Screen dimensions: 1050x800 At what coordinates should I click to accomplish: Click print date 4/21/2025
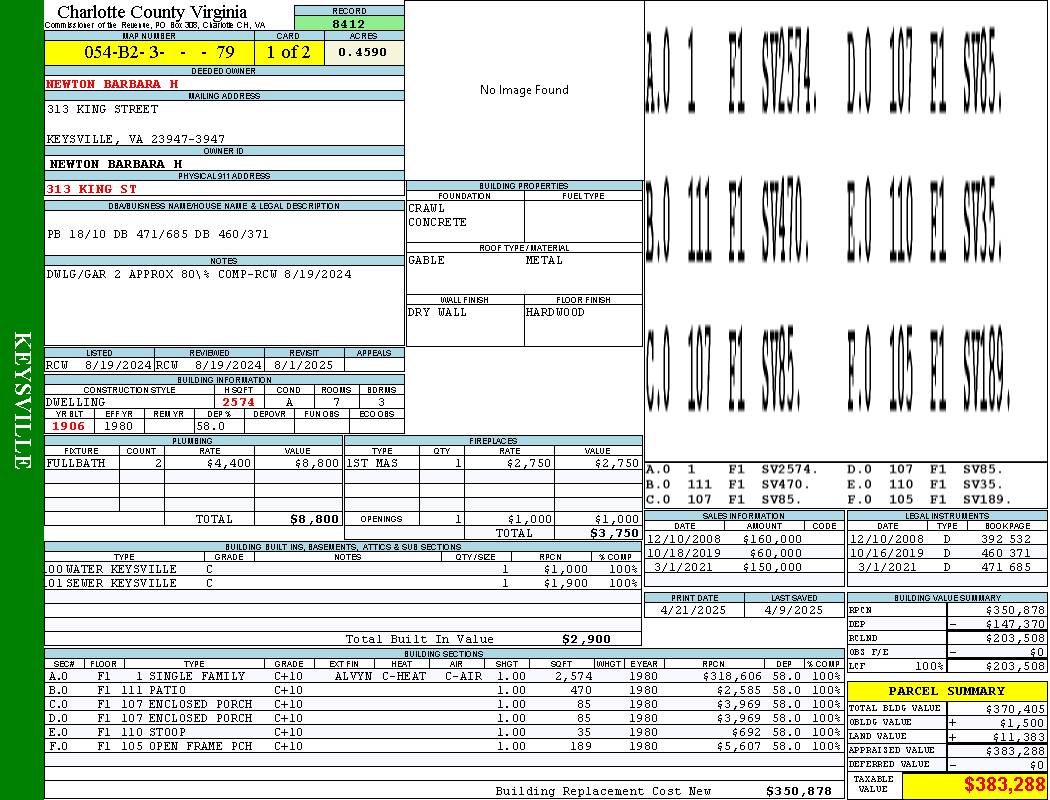coord(693,611)
